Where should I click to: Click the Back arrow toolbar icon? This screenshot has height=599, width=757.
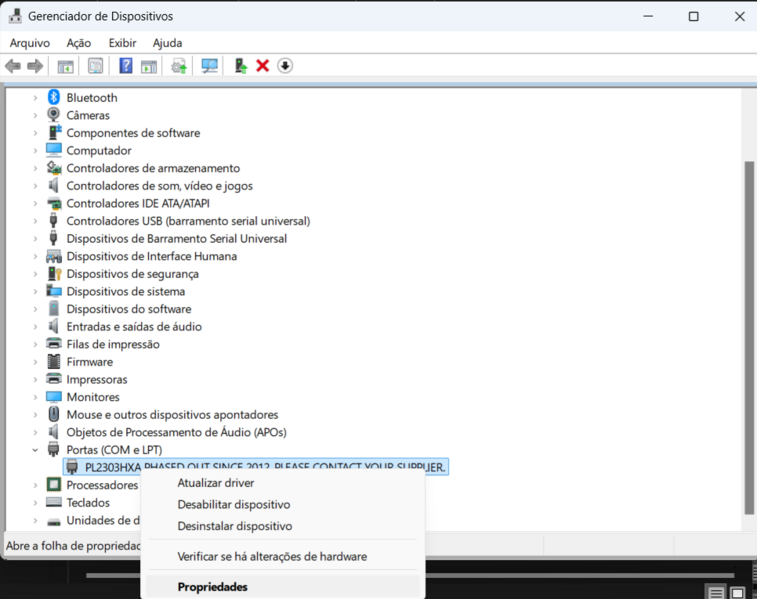pos(13,66)
